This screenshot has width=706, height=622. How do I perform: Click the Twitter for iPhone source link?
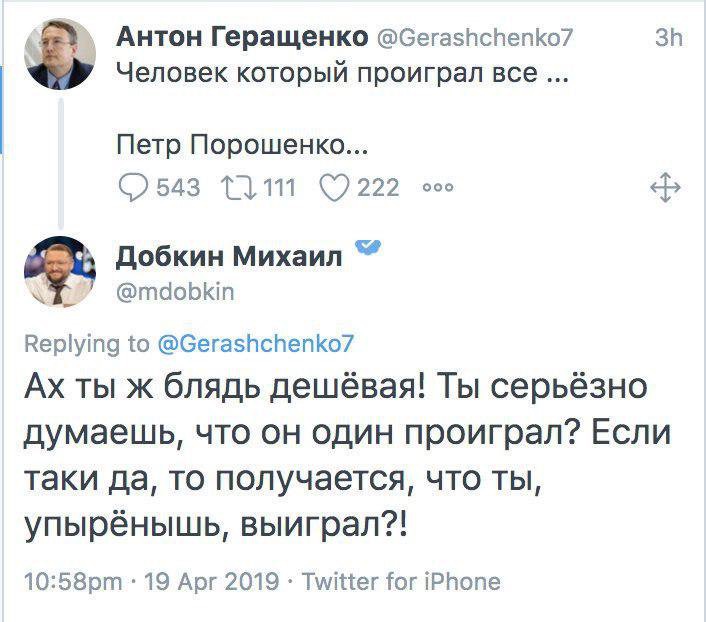[x=400, y=581]
